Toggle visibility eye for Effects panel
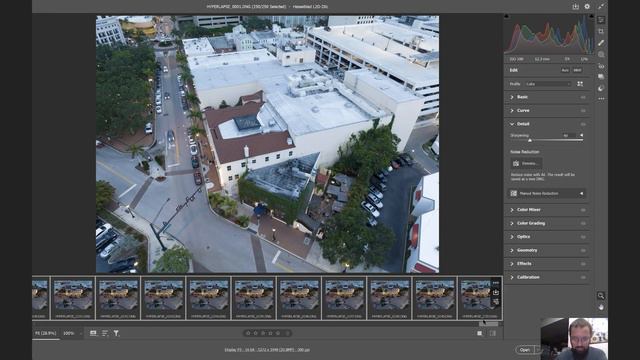The width and height of the screenshot is (640, 360). click(x=583, y=264)
